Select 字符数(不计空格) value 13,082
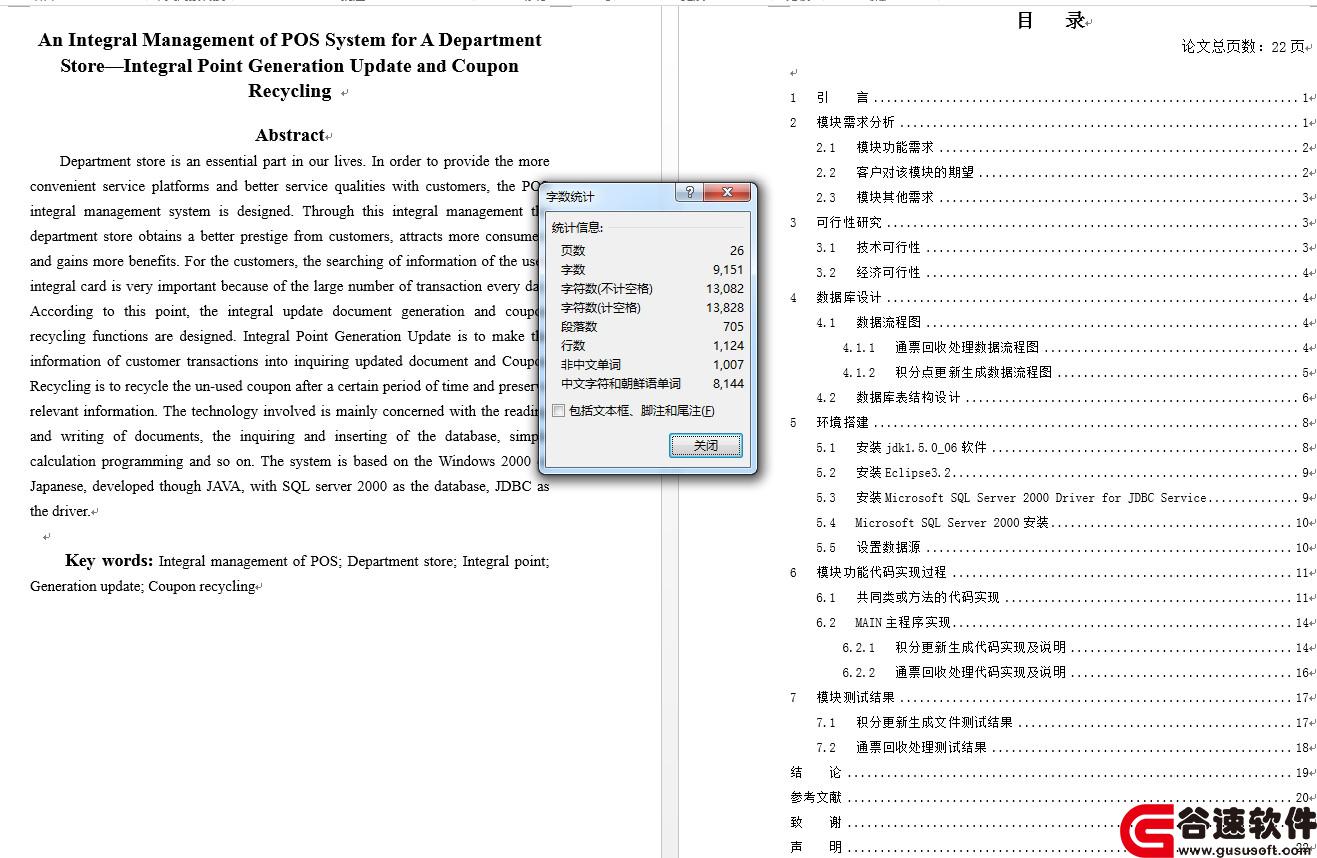 (x=725, y=289)
